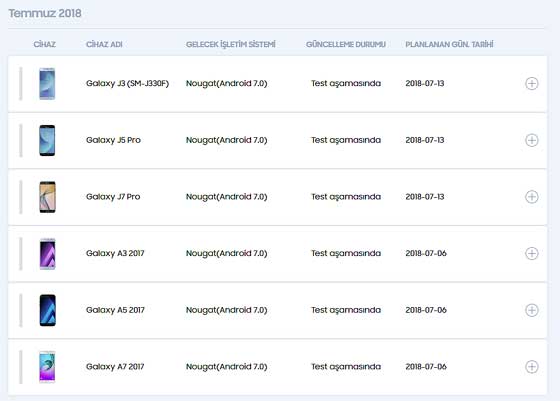The width and height of the screenshot is (560, 401).
Task: Click the GELECEK İŞLETİM SİSTEMİ column header
Action: [231, 44]
